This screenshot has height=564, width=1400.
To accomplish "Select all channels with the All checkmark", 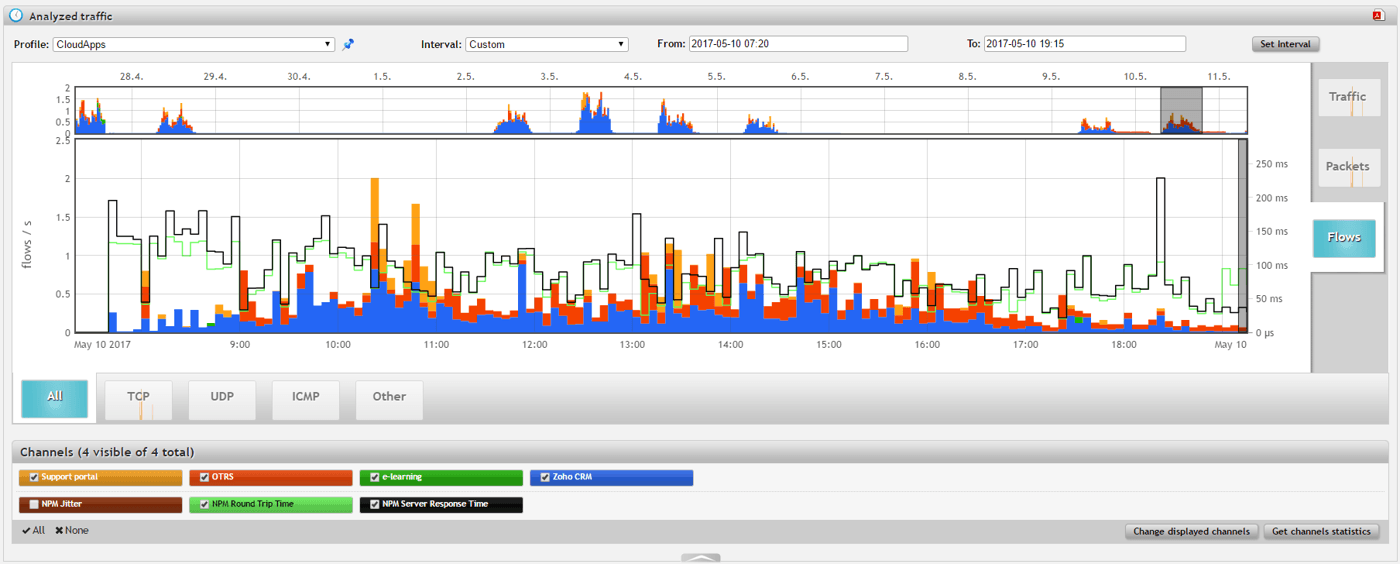I will point(33,531).
